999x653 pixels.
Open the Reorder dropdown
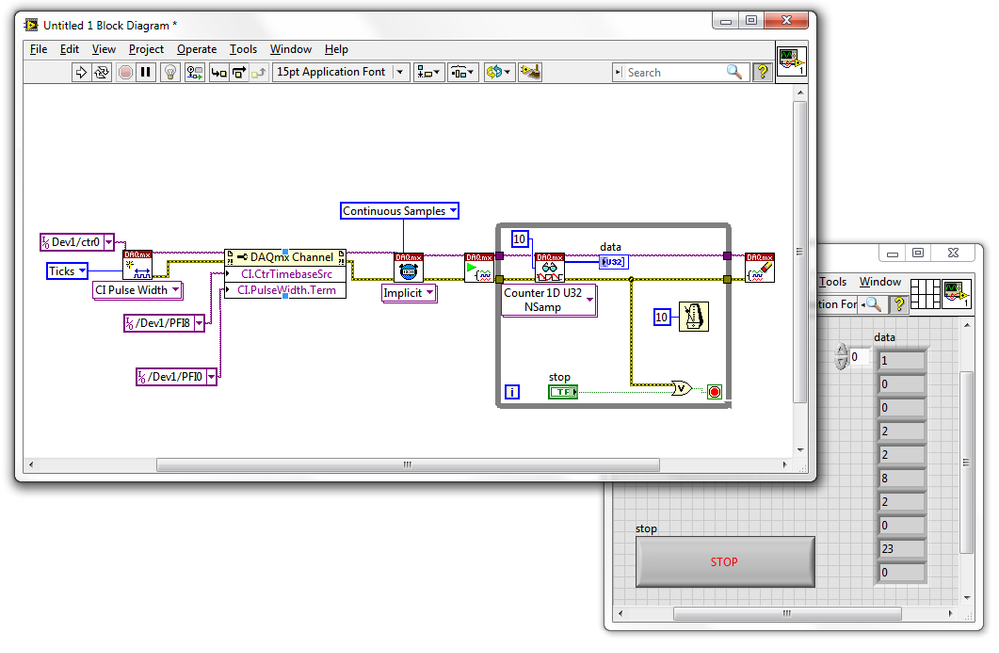click(x=498, y=73)
